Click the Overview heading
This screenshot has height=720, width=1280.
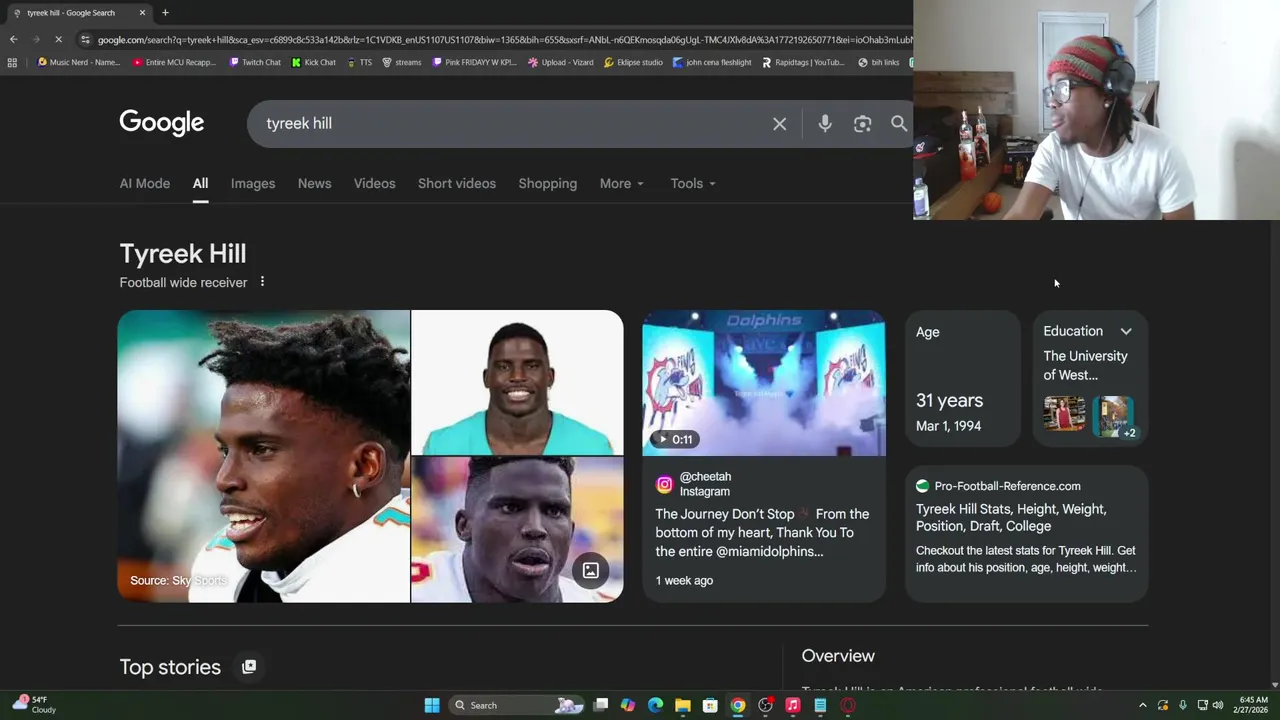[x=838, y=656]
